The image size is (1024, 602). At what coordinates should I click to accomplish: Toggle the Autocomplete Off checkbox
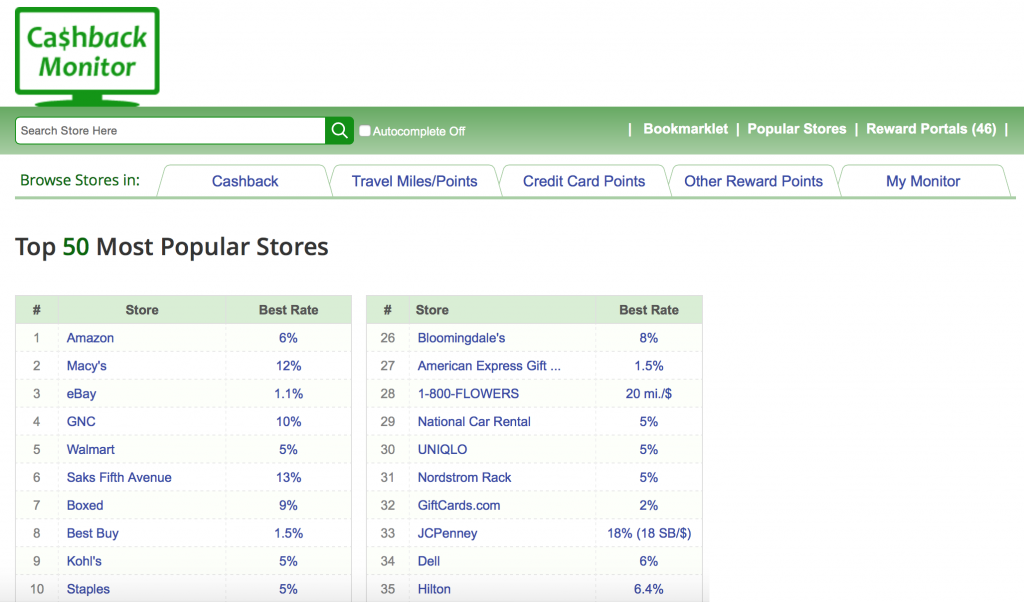tap(365, 131)
